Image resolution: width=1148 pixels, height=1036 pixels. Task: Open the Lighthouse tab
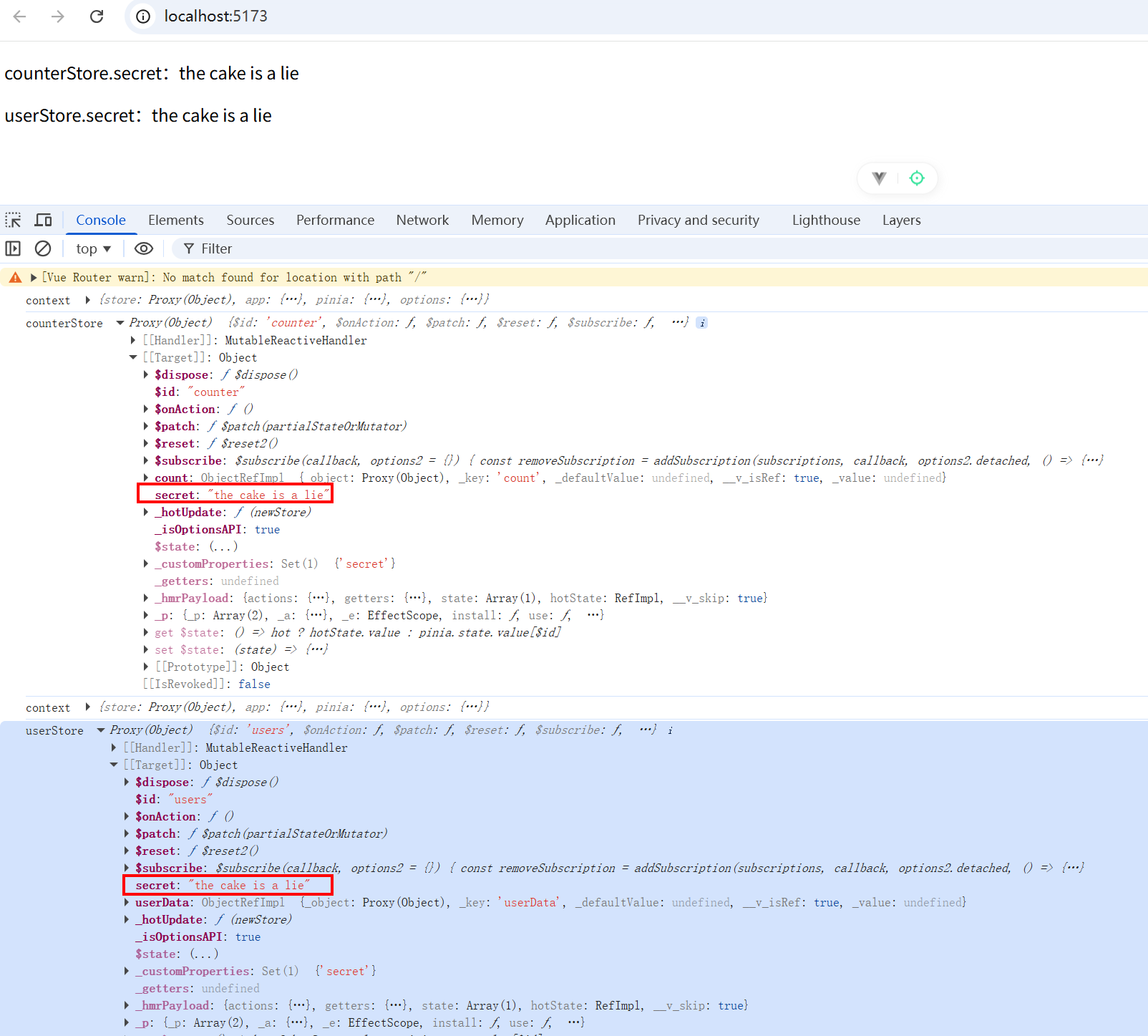coord(826,220)
